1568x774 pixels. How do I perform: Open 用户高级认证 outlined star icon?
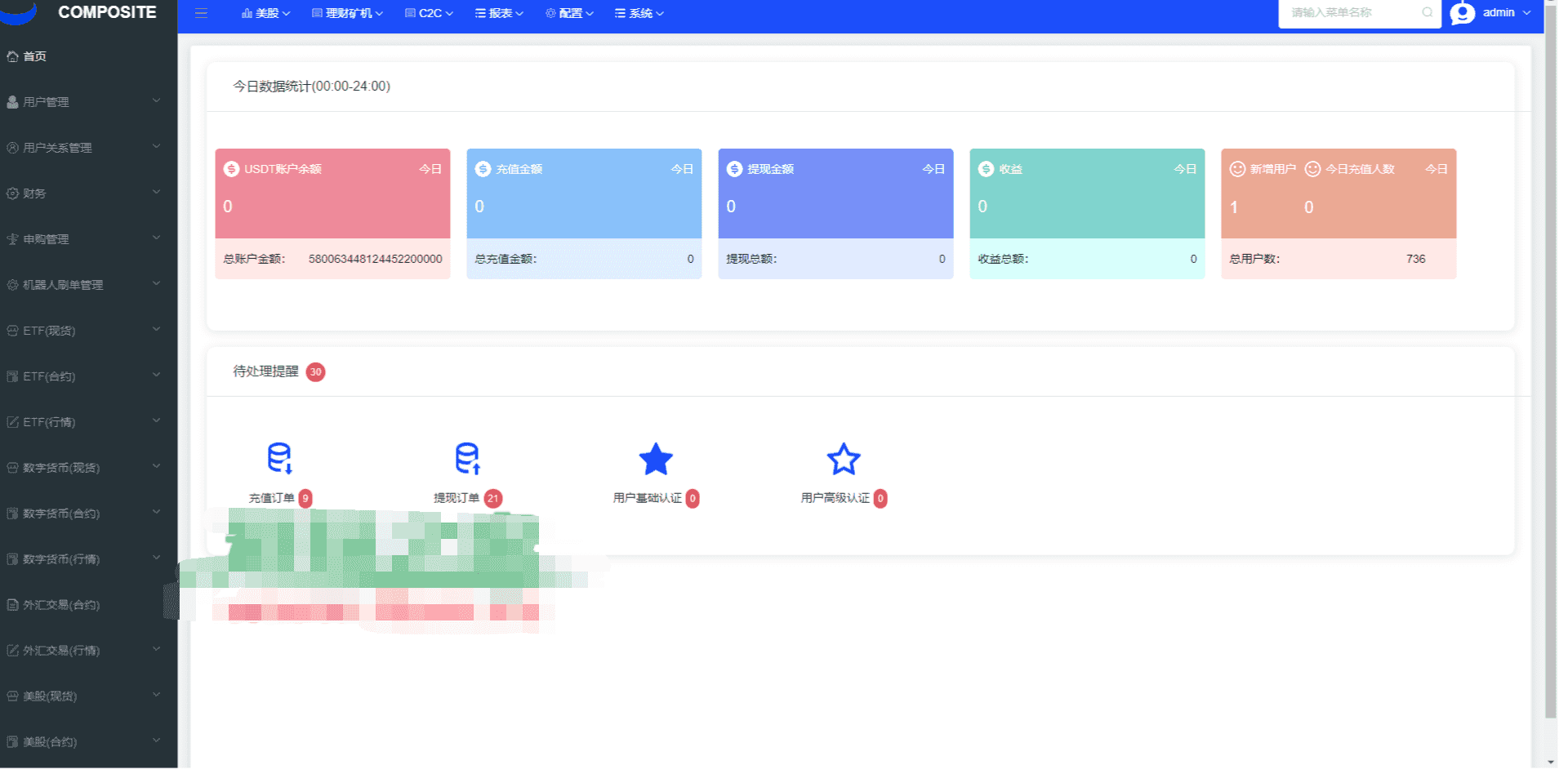pyautogui.click(x=843, y=460)
